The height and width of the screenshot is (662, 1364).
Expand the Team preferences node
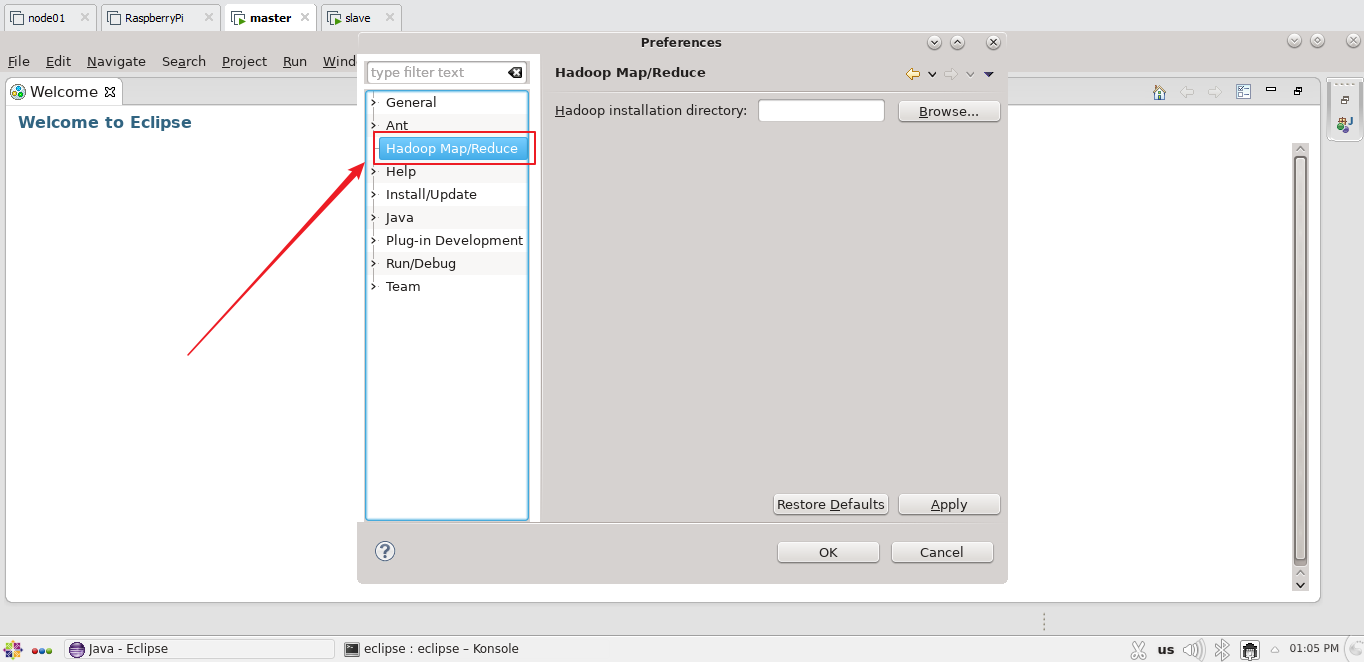(x=374, y=286)
